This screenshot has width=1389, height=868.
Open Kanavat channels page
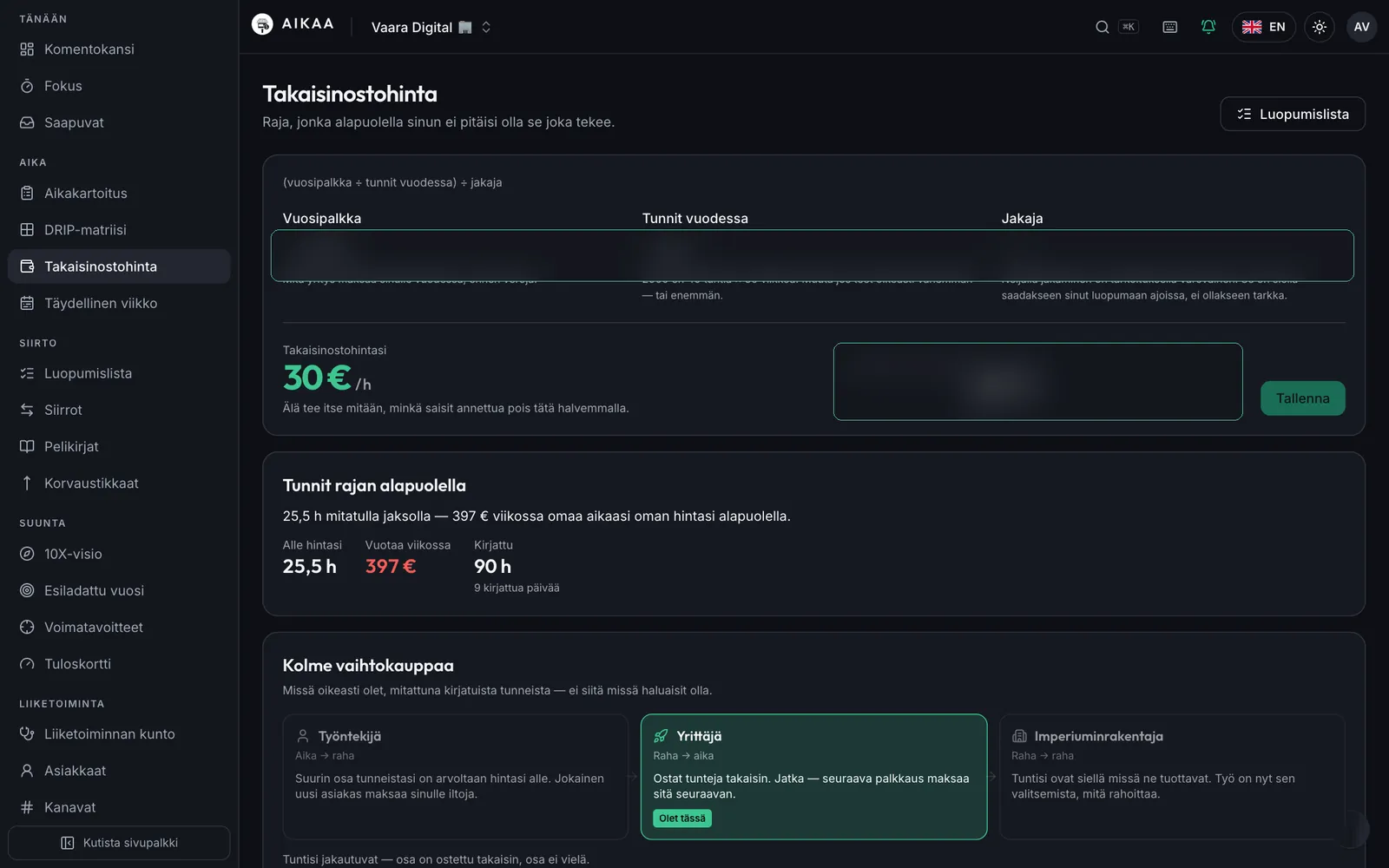click(119, 807)
